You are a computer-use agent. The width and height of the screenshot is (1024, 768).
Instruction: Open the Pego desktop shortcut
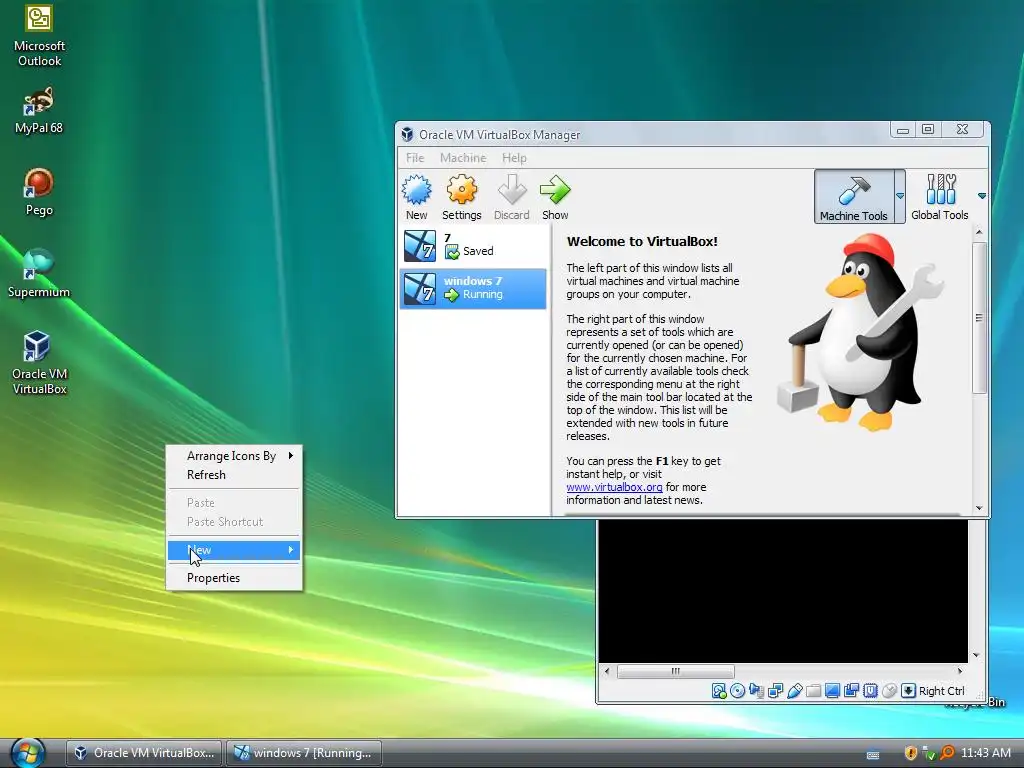(x=39, y=191)
